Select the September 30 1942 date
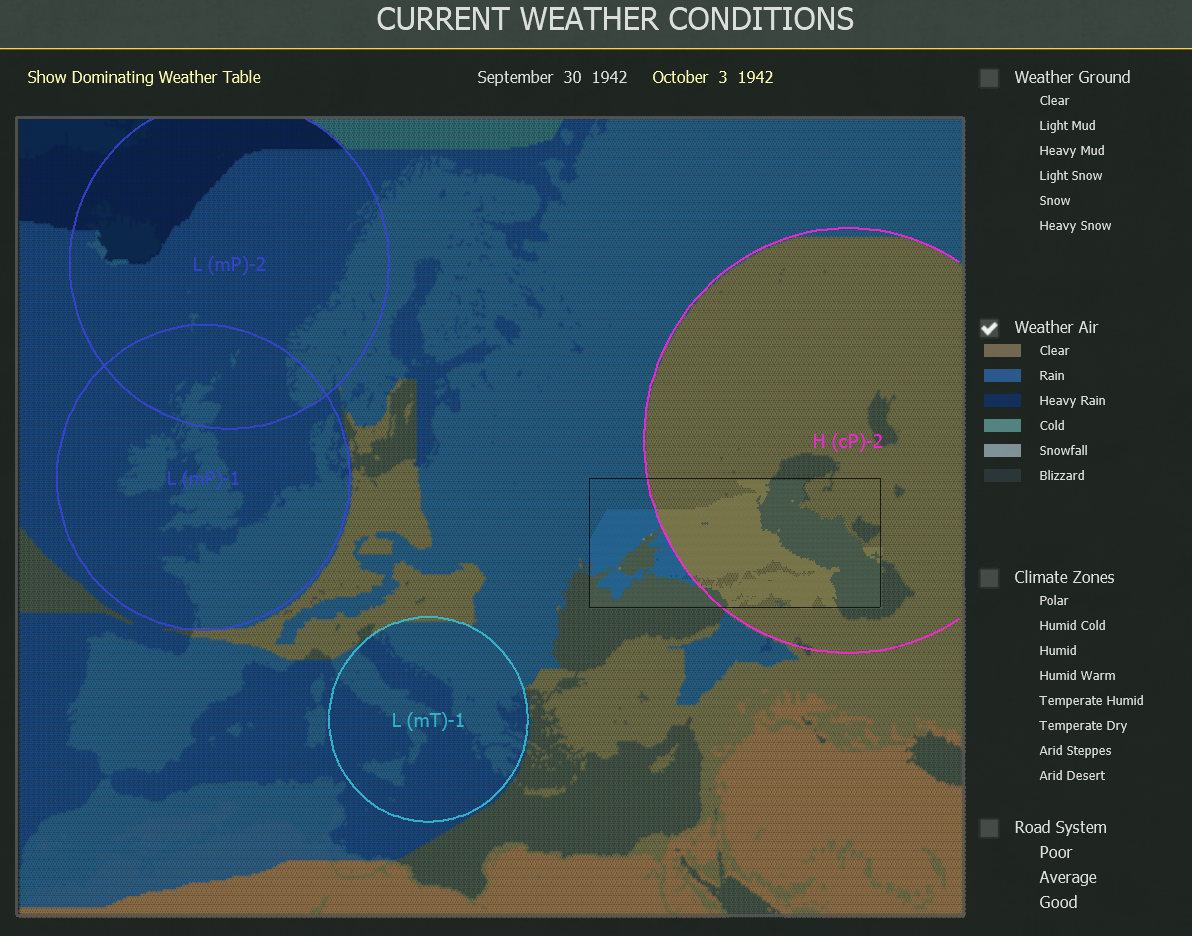Image resolution: width=1192 pixels, height=936 pixels. tap(552, 77)
